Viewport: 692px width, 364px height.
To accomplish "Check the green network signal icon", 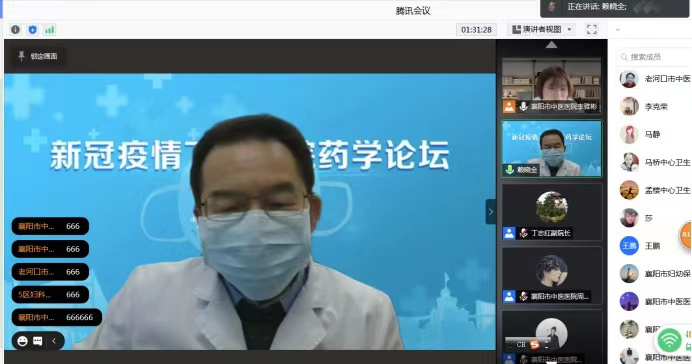I will (49, 30).
